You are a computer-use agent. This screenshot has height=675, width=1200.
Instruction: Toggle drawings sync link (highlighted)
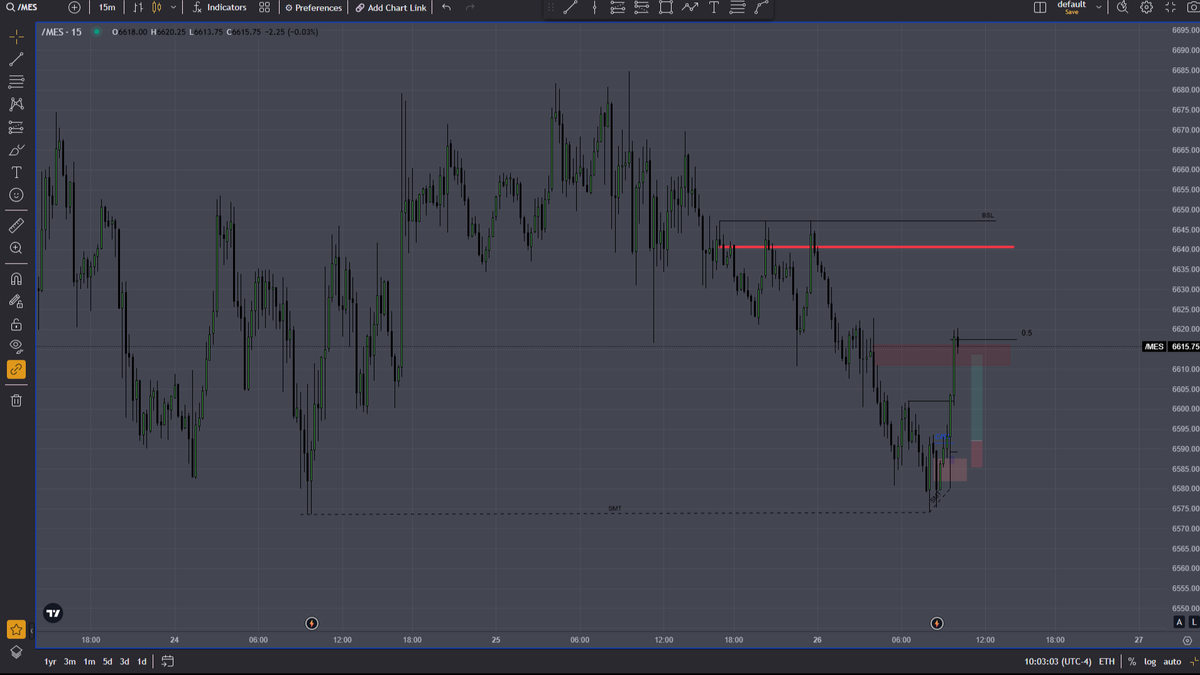point(16,369)
